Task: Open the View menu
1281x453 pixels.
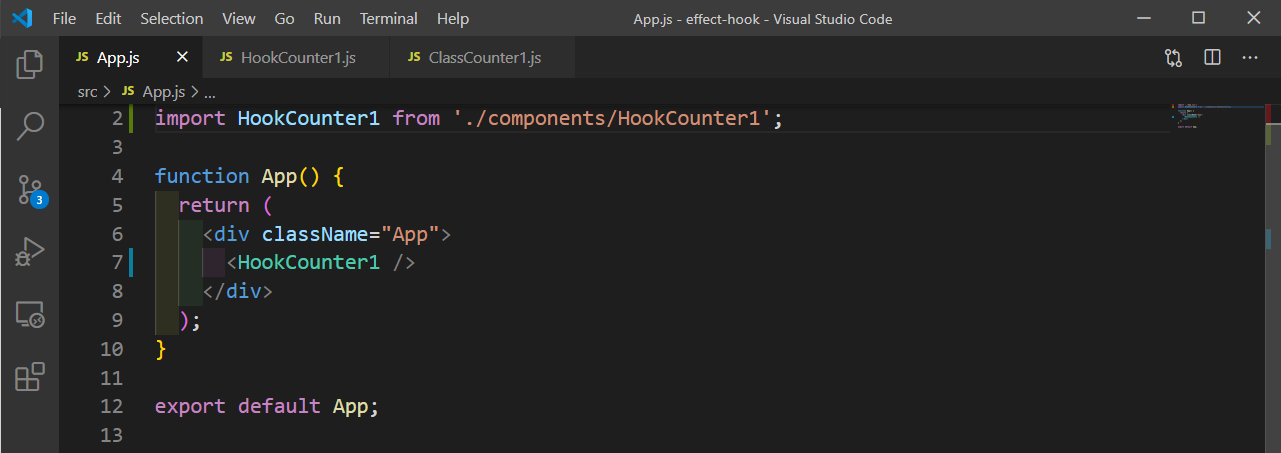Action: [239, 18]
